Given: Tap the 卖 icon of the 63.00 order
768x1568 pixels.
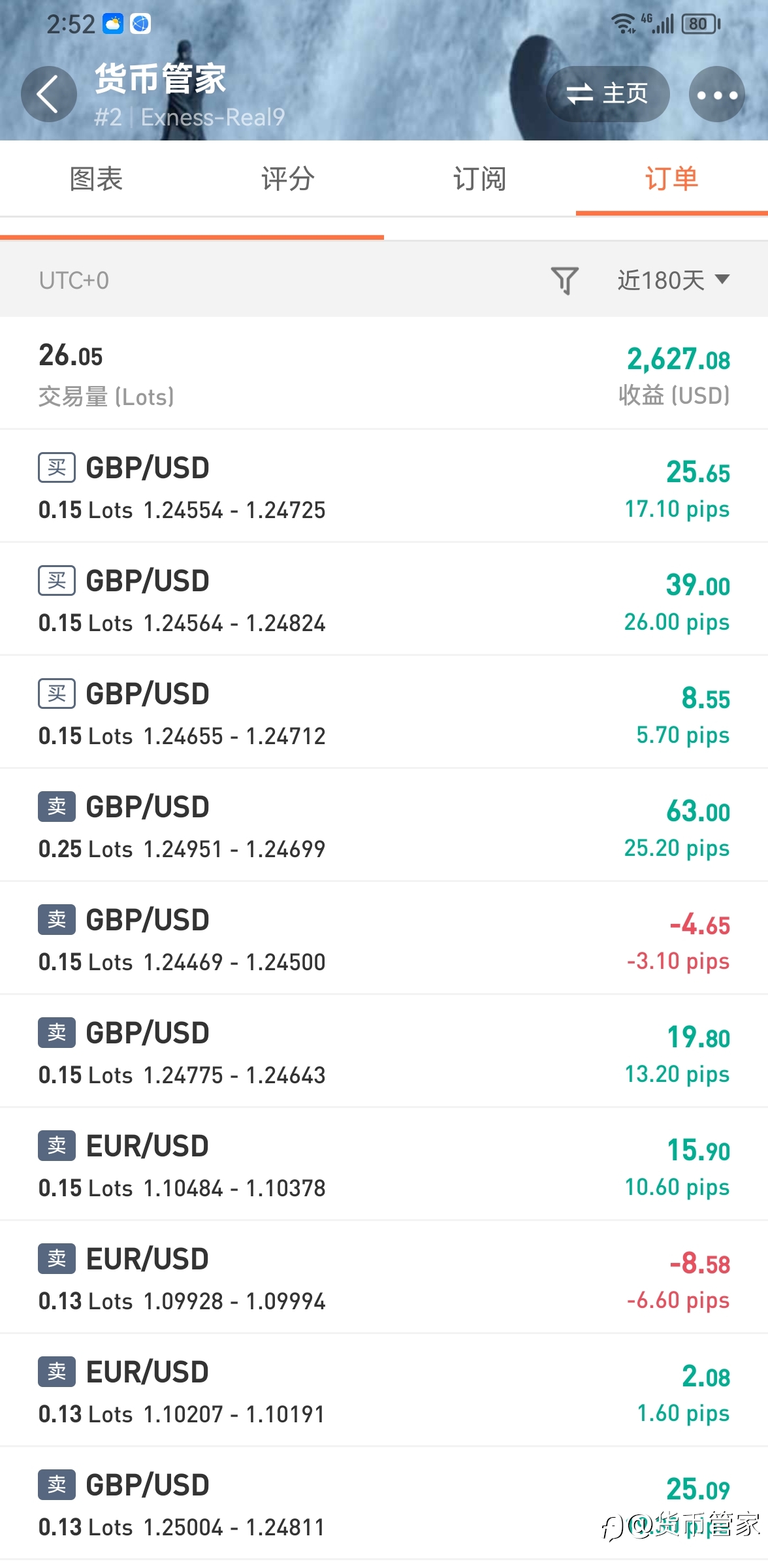Looking at the screenshot, I should pos(57,807).
